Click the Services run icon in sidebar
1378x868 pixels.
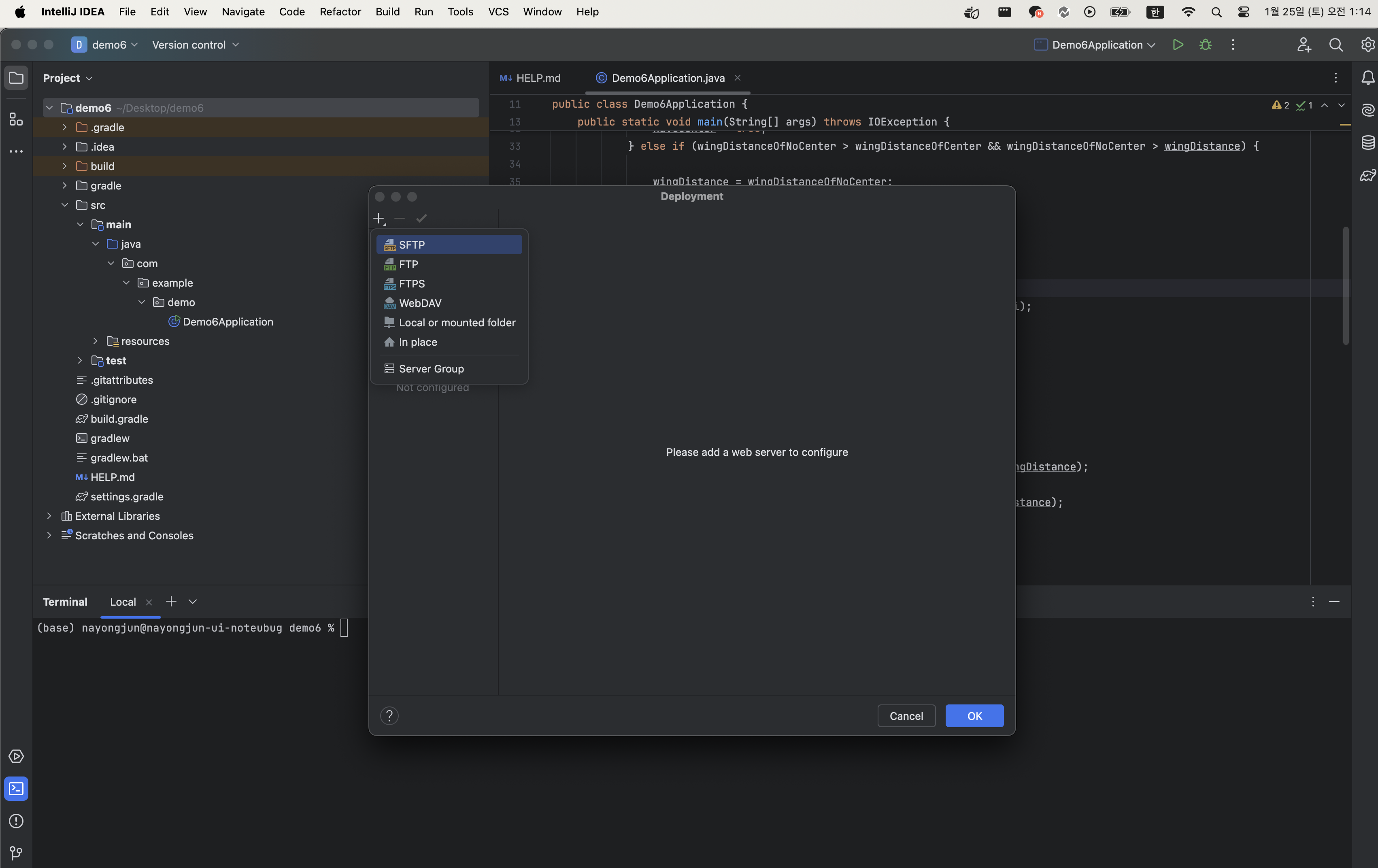tap(16, 756)
